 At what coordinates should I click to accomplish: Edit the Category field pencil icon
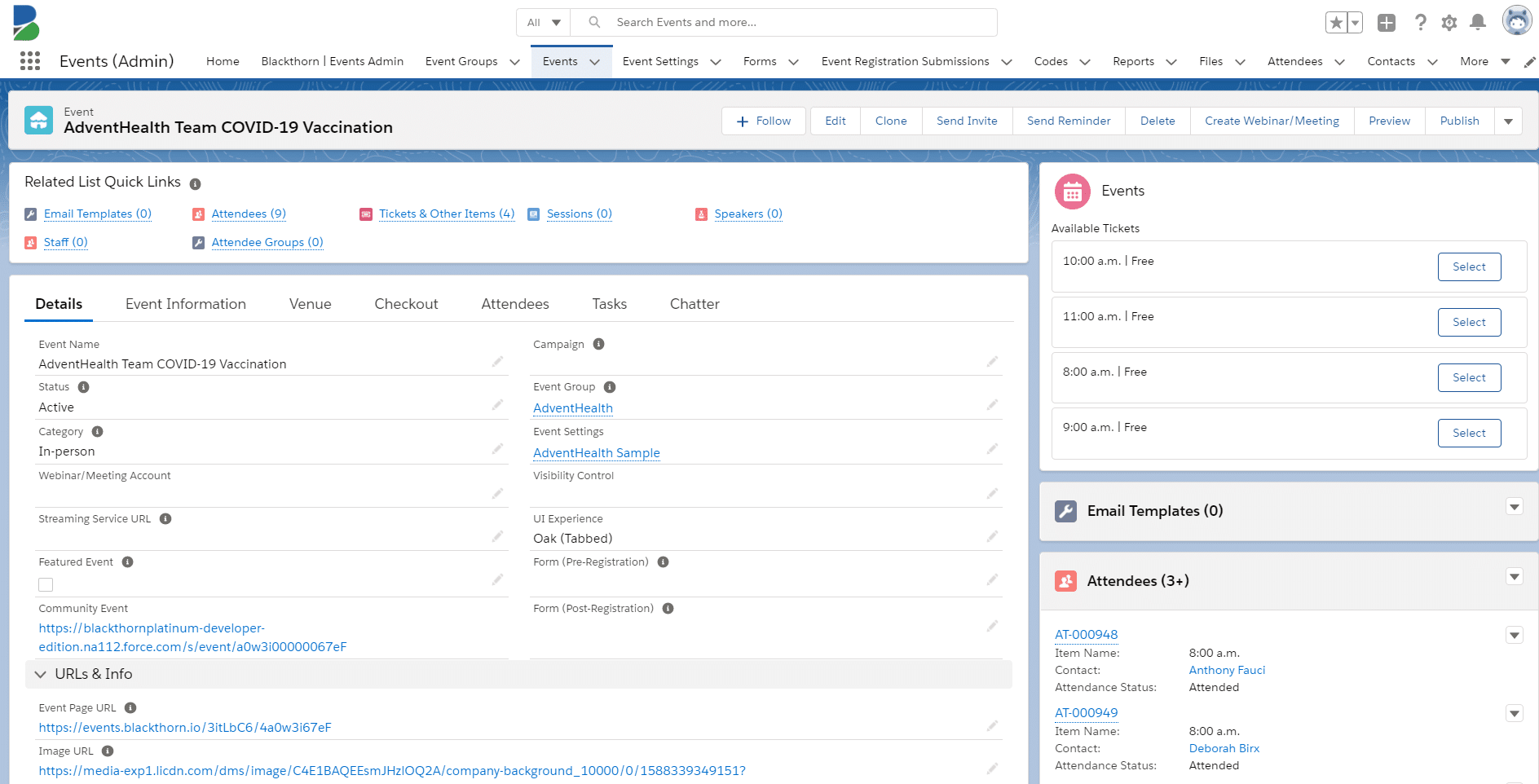pos(497,448)
